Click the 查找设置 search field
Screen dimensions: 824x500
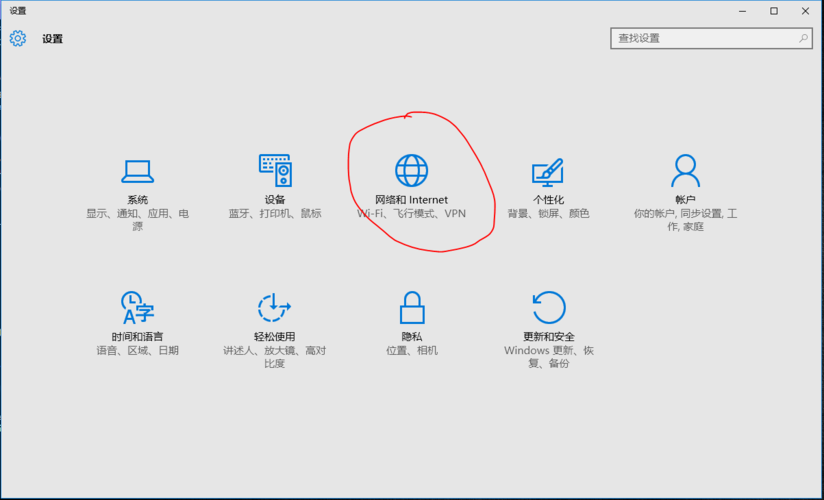pos(711,38)
